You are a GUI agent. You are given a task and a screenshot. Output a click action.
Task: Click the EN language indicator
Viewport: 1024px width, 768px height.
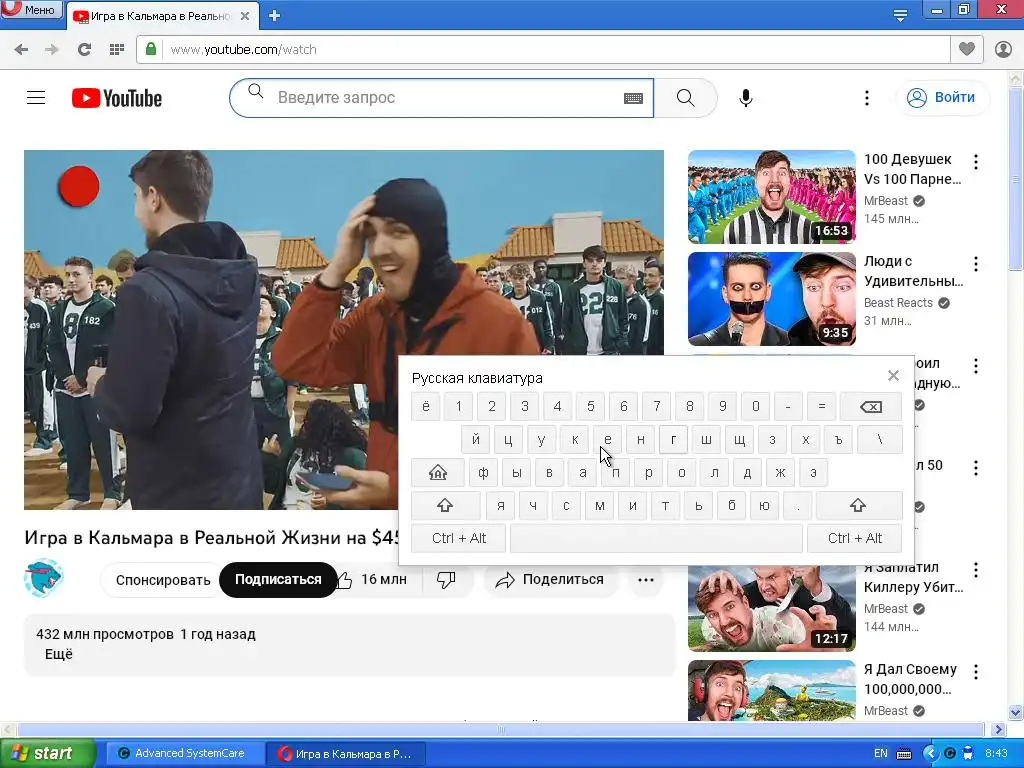tap(880, 754)
